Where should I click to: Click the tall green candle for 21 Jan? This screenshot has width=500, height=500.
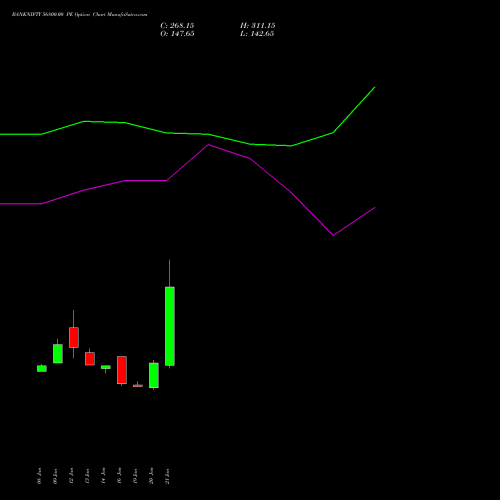170,326
